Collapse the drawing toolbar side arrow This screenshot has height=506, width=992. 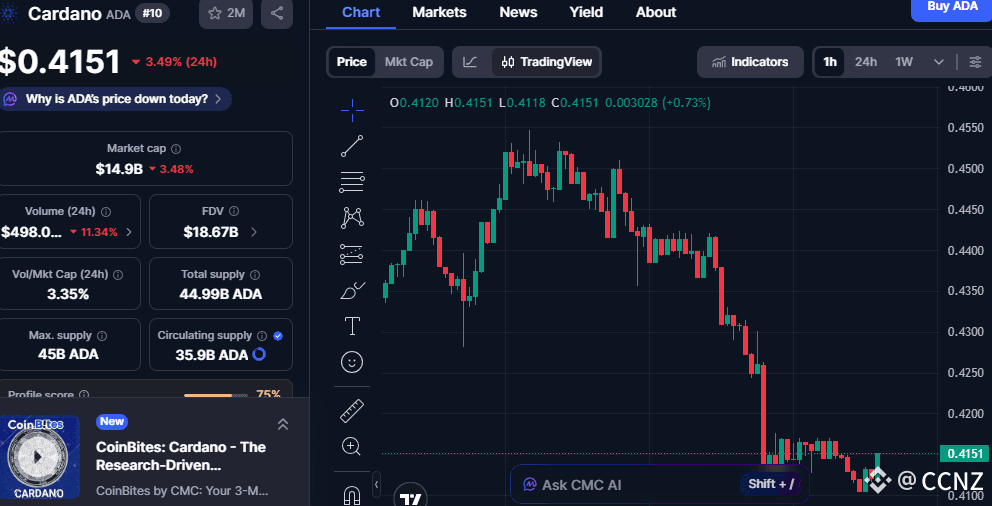(x=376, y=484)
